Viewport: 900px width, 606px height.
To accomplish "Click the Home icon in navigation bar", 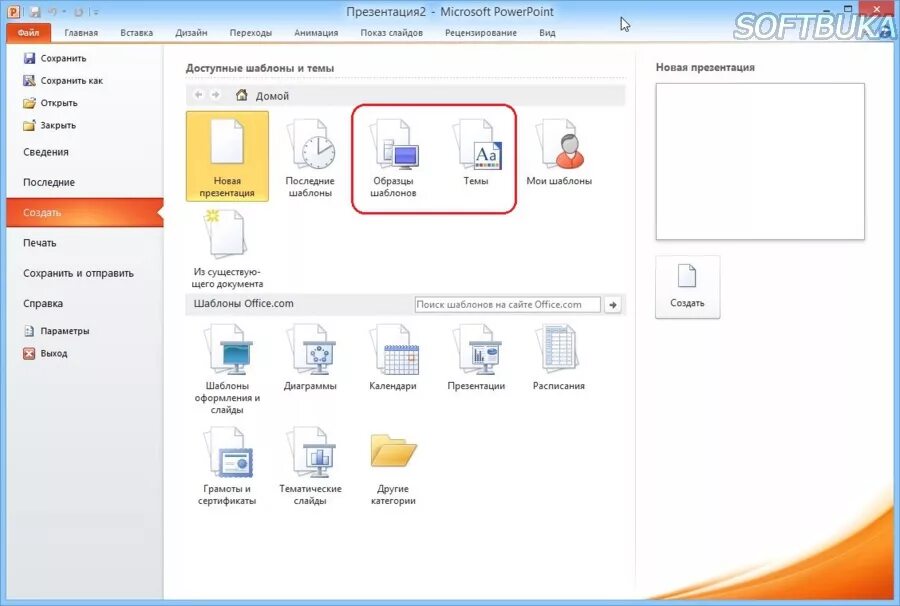I will coord(242,95).
